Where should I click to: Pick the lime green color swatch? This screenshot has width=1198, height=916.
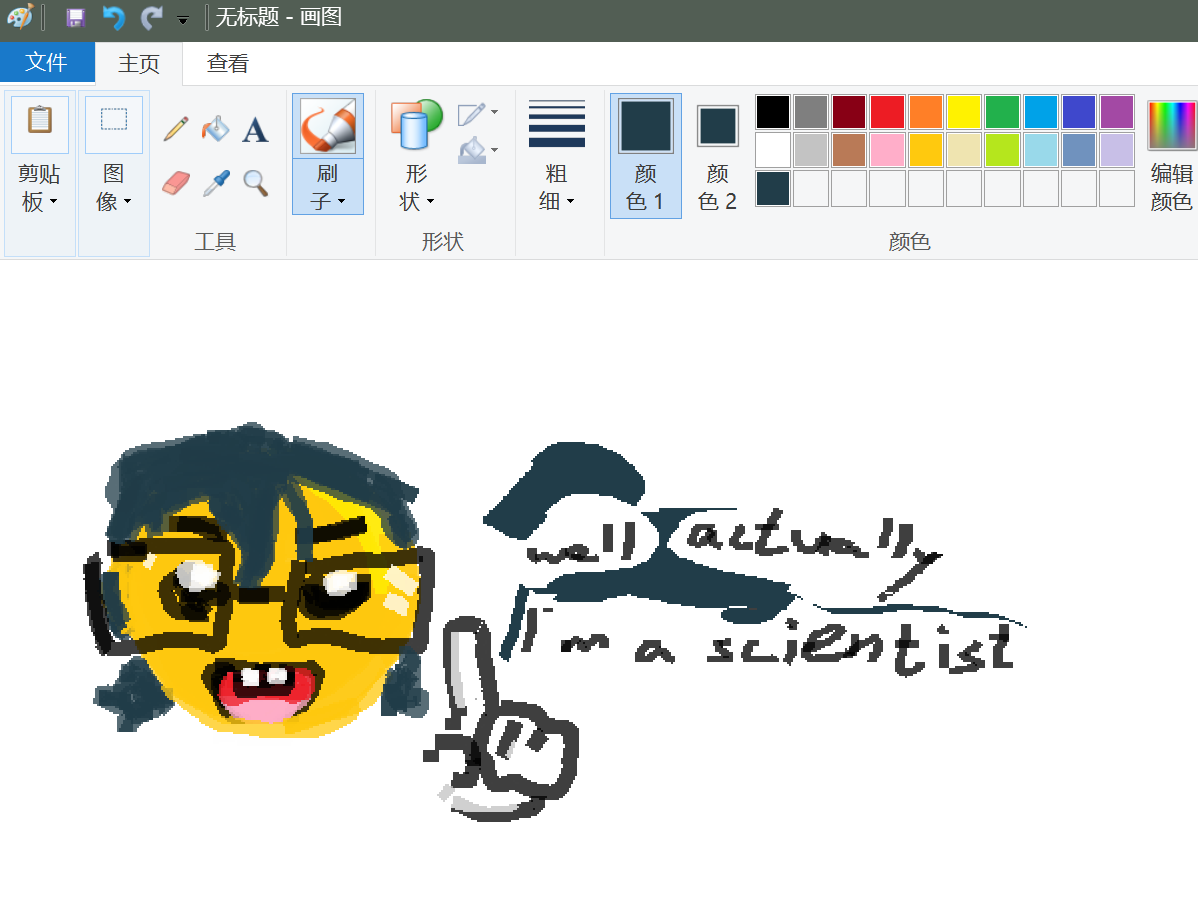(x=1002, y=151)
